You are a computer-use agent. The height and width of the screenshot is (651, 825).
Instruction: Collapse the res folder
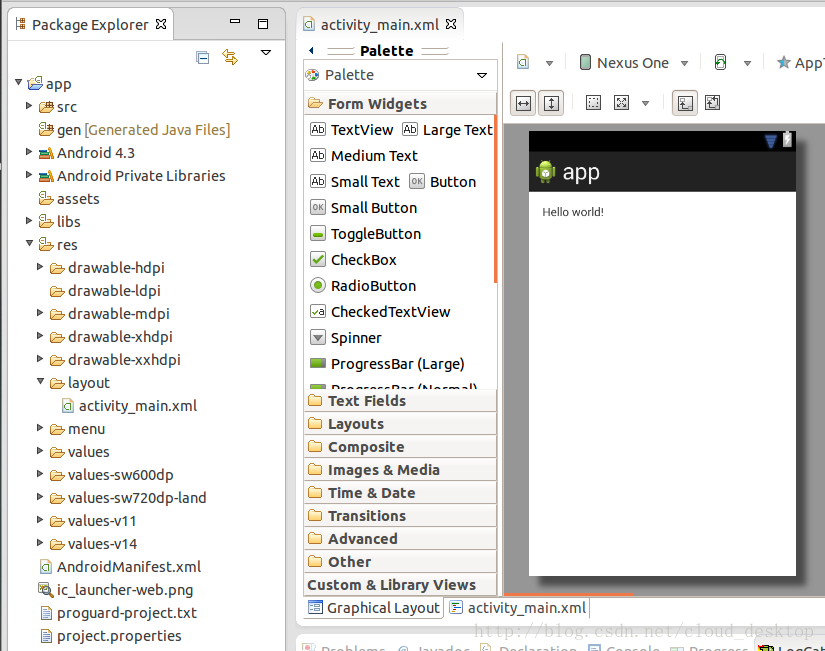(x=29, y=243)
